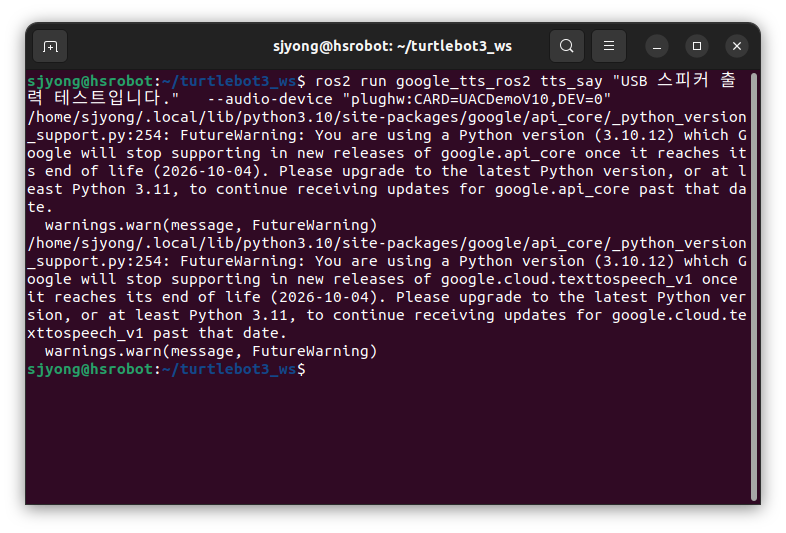Click the blue "~/turtlebot3_ws" path in the last prompt
786x533 pixels.
(x=230, y=370)
